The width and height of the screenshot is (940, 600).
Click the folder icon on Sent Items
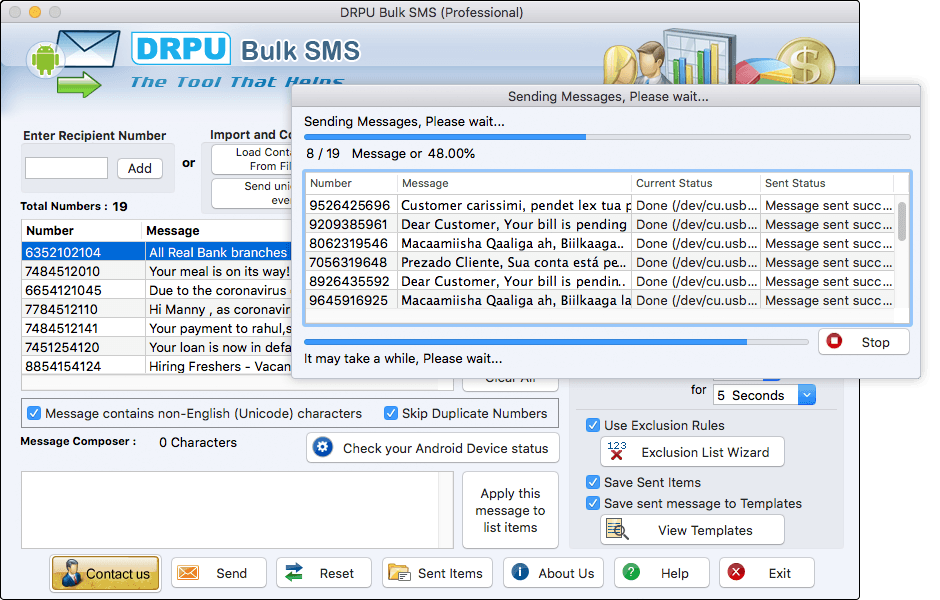(x=399, y=572)
